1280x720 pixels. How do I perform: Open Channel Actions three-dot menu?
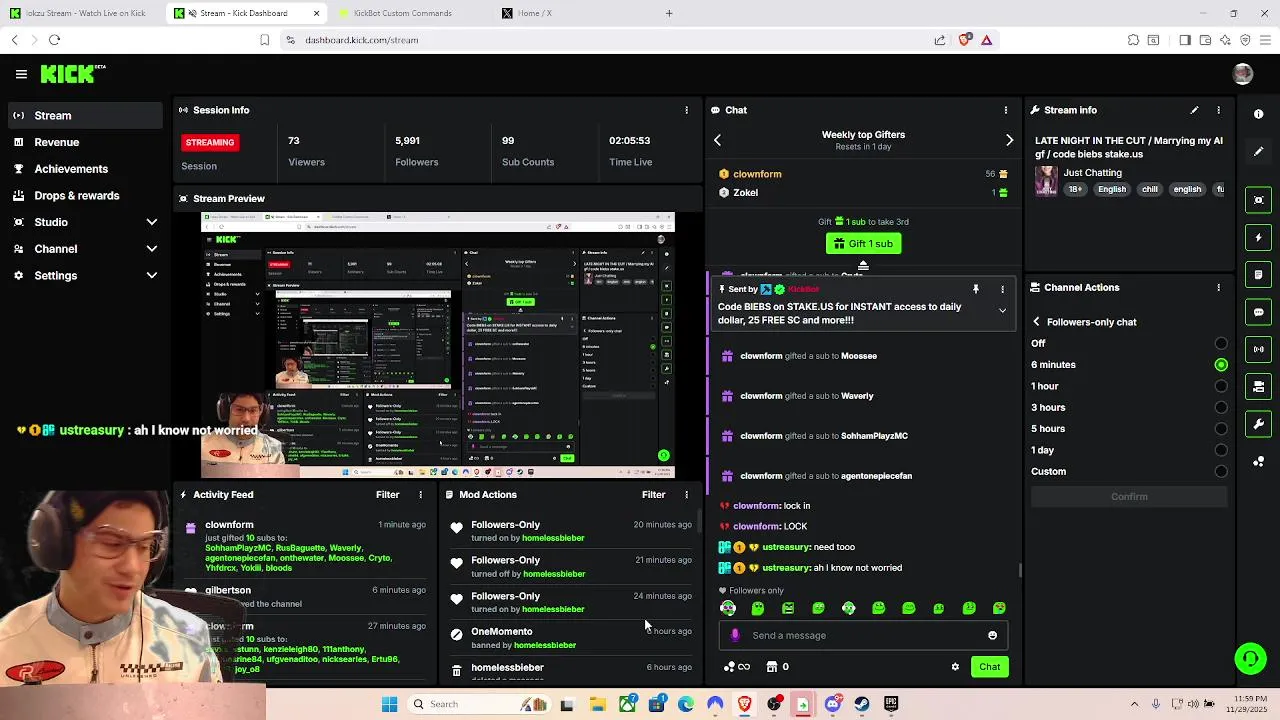(1218, 287)
